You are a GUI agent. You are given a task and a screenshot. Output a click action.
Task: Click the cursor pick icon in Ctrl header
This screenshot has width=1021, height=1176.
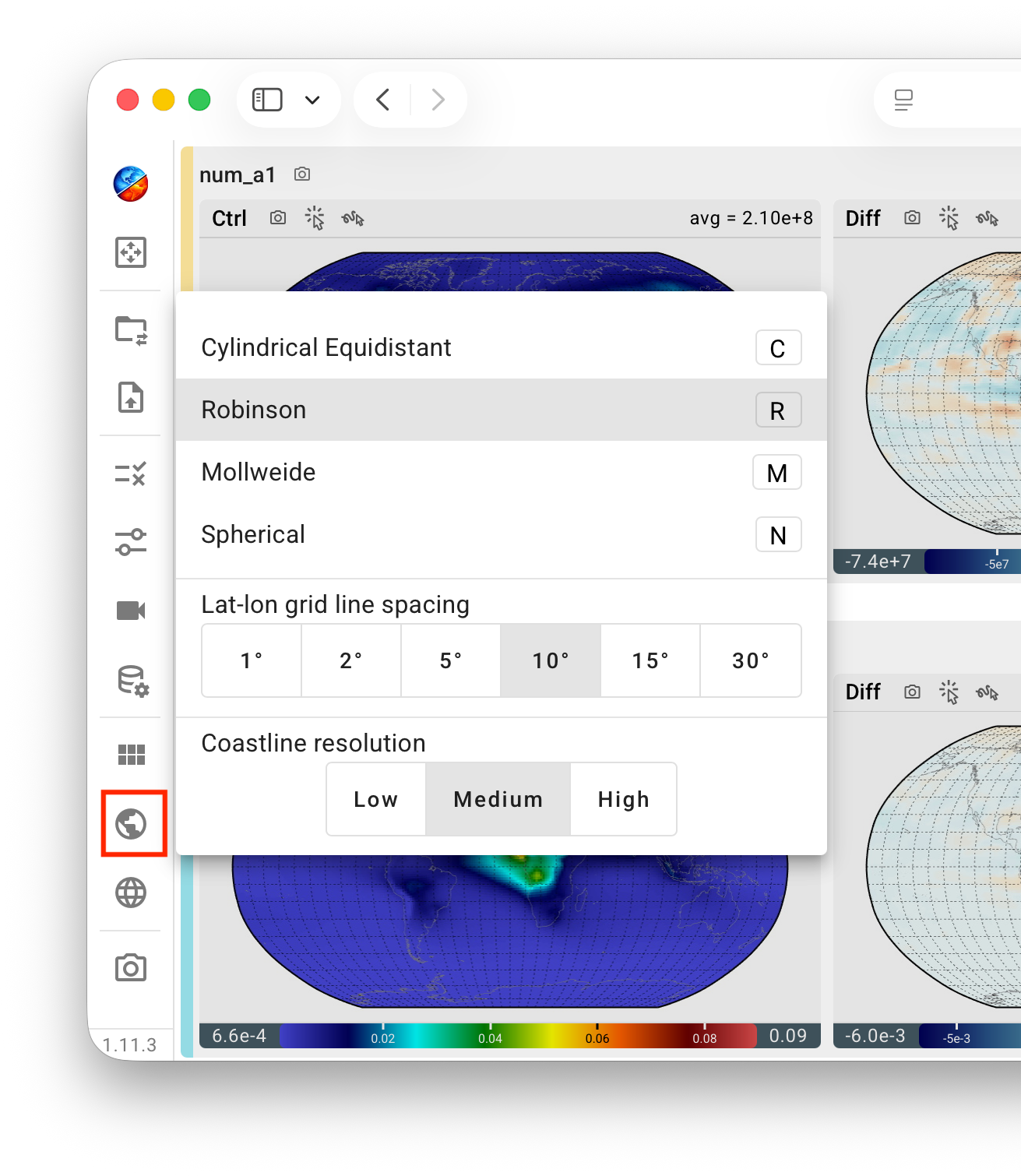pyautogui.click(x=315, y=218)
